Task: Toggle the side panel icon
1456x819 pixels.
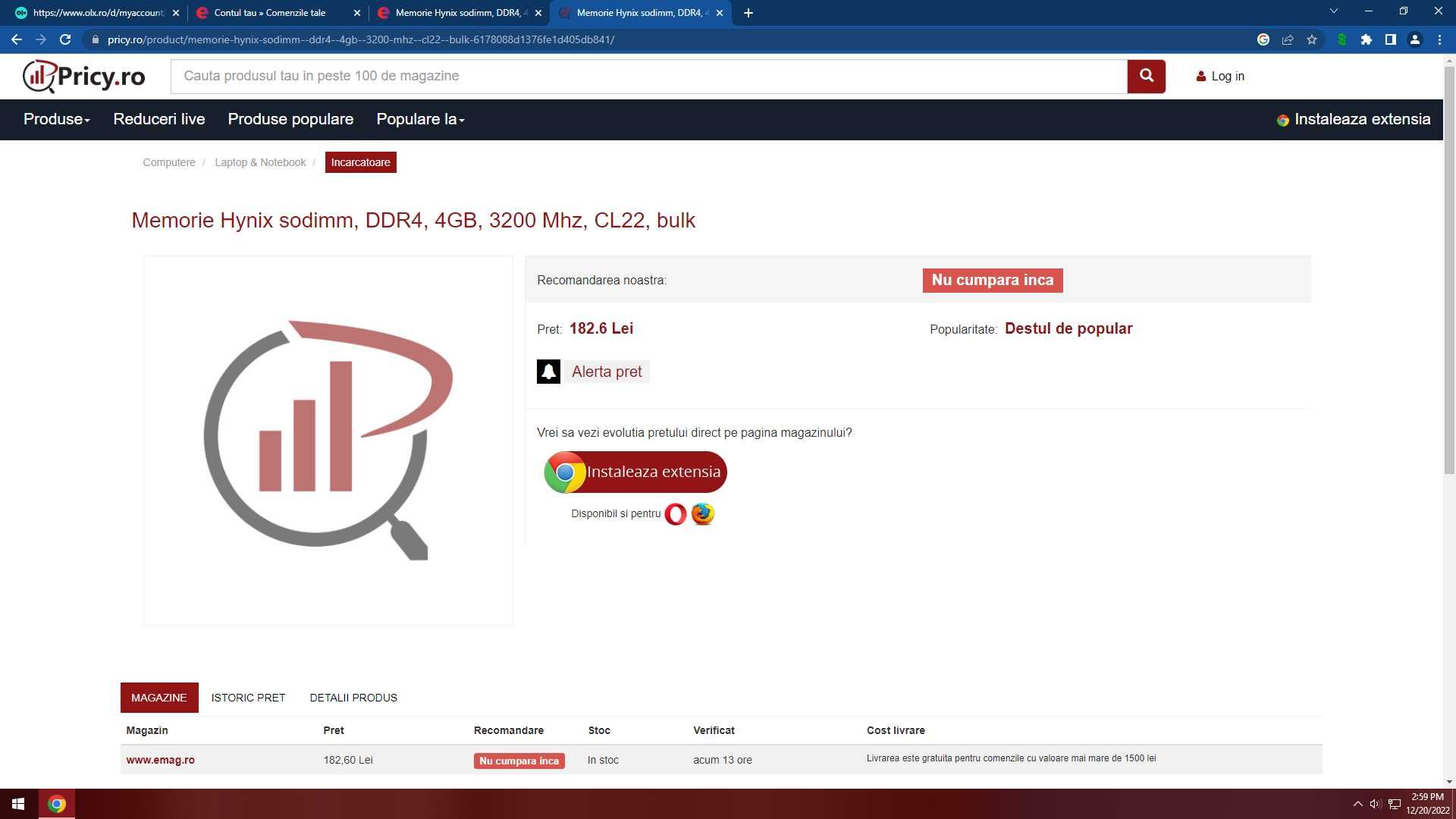Action: point(1391,39)
